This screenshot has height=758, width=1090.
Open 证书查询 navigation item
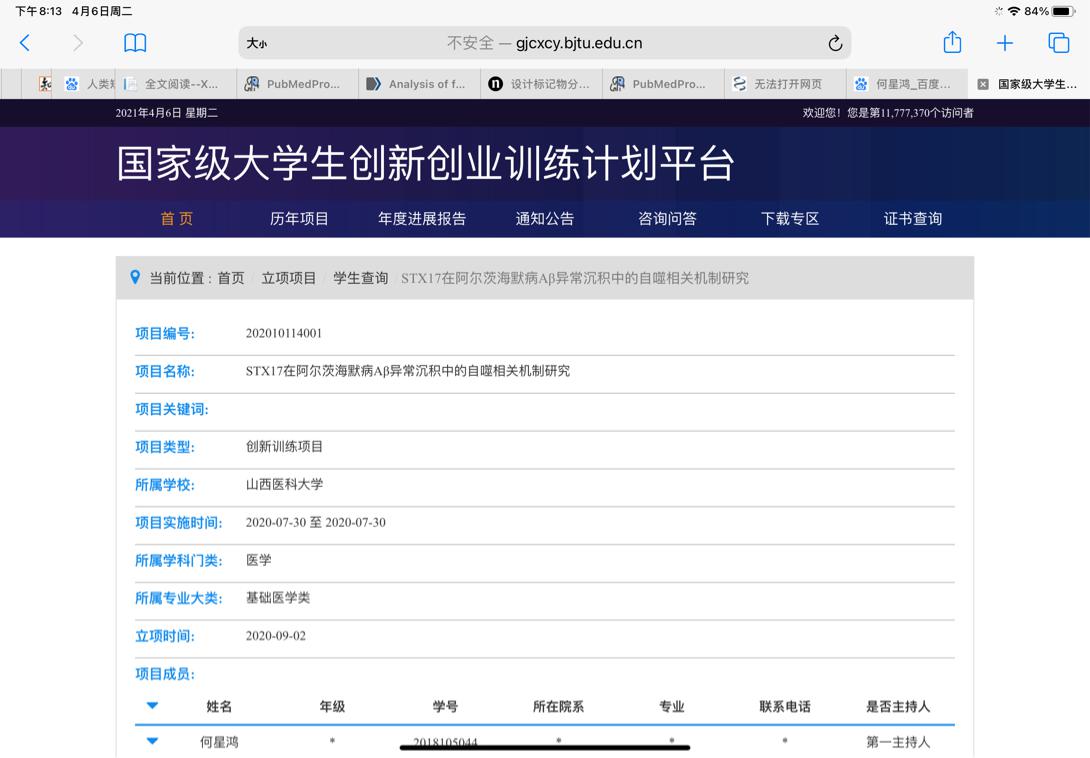[x=912, y=218]
